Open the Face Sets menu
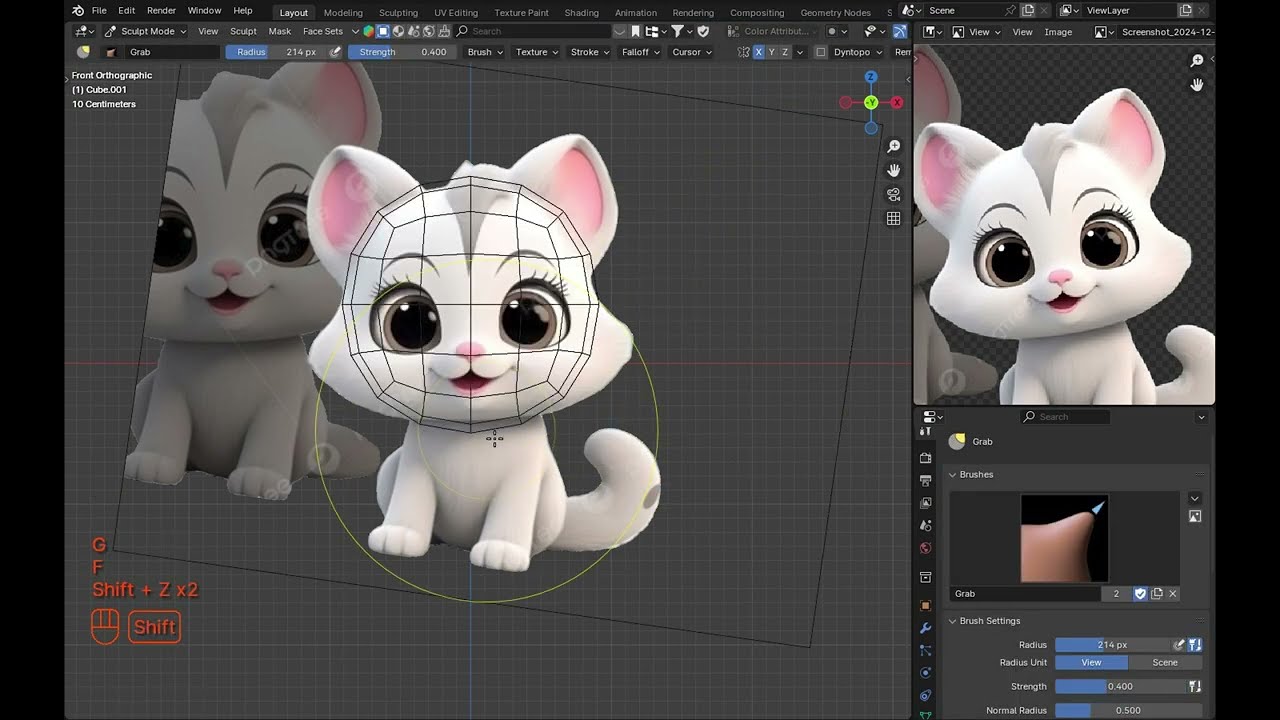The height and width of the screenshot is (720, 1280). click(322, 31)
